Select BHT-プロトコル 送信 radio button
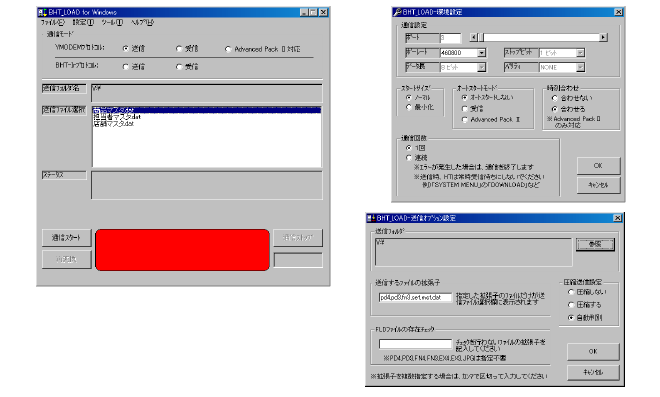This screenshot has height=397, width=660. pyautogui.click(x=125, y=67)
